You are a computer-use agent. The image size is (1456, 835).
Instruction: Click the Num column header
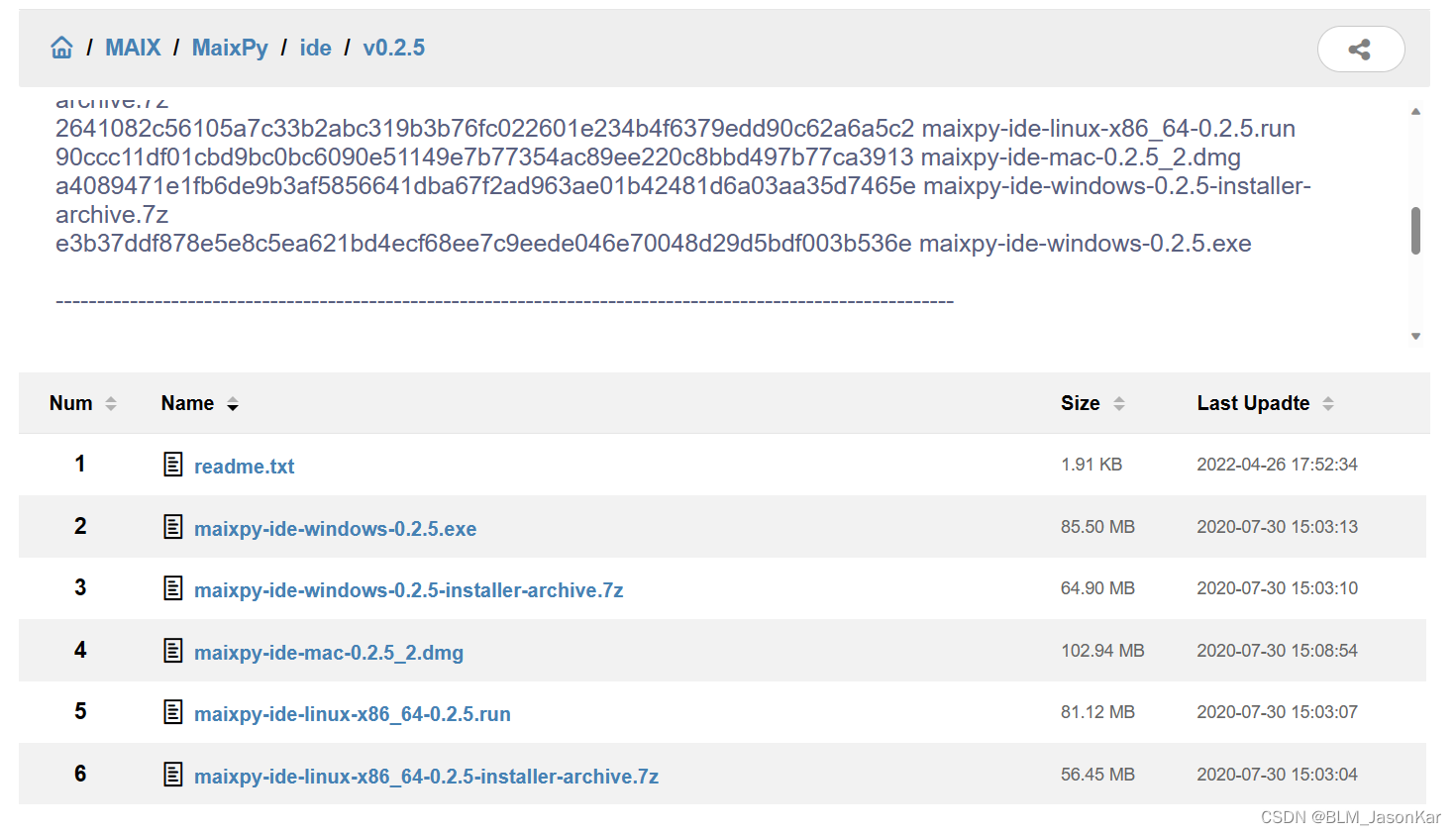coord(71,403)
